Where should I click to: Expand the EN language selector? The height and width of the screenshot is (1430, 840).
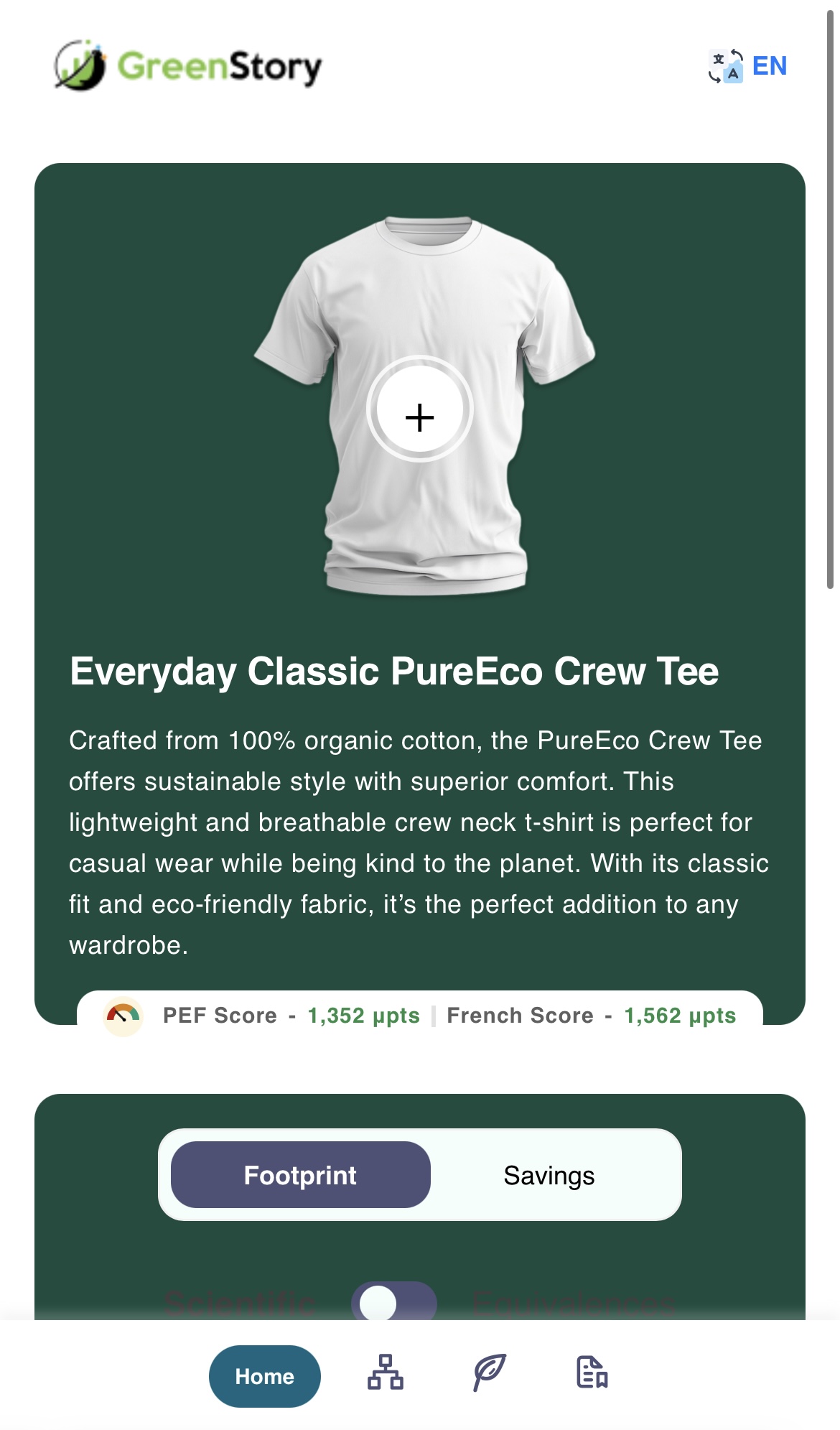[770, 66]
